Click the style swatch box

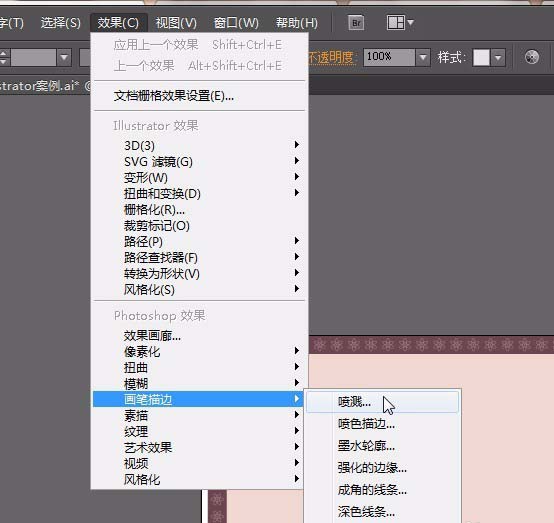[x=481, y=57]
